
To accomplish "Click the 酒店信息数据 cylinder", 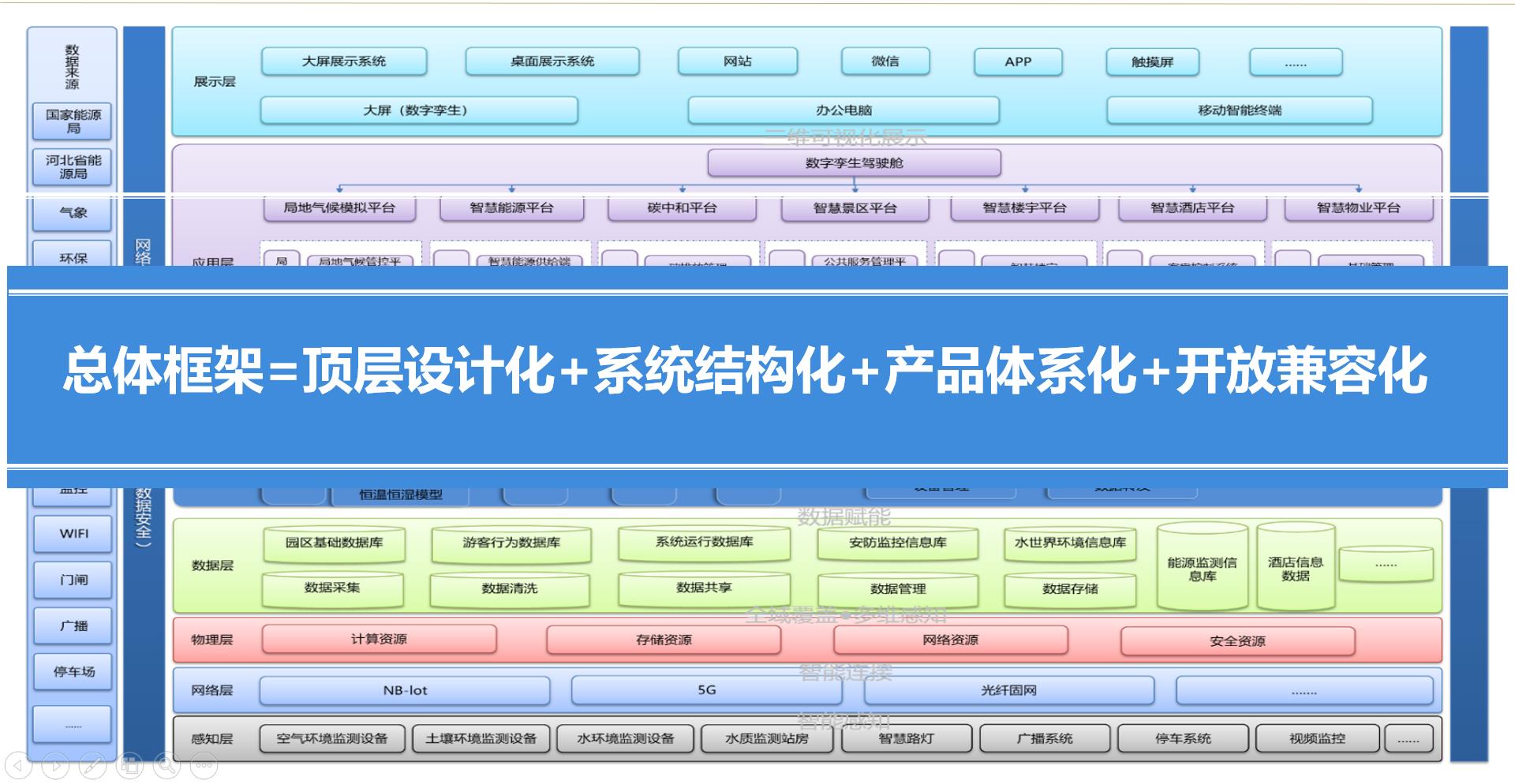I will 1296,567.
